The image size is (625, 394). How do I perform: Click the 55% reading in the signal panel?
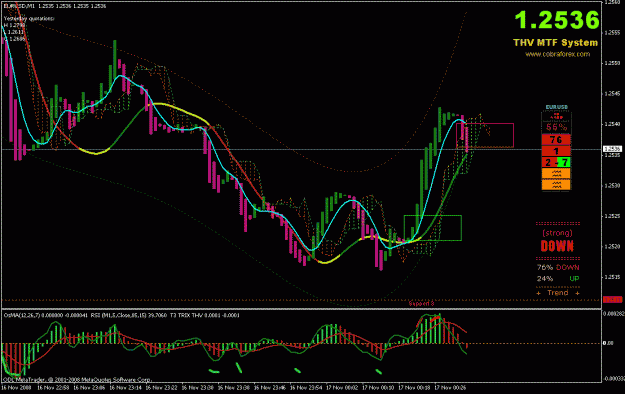556,127
